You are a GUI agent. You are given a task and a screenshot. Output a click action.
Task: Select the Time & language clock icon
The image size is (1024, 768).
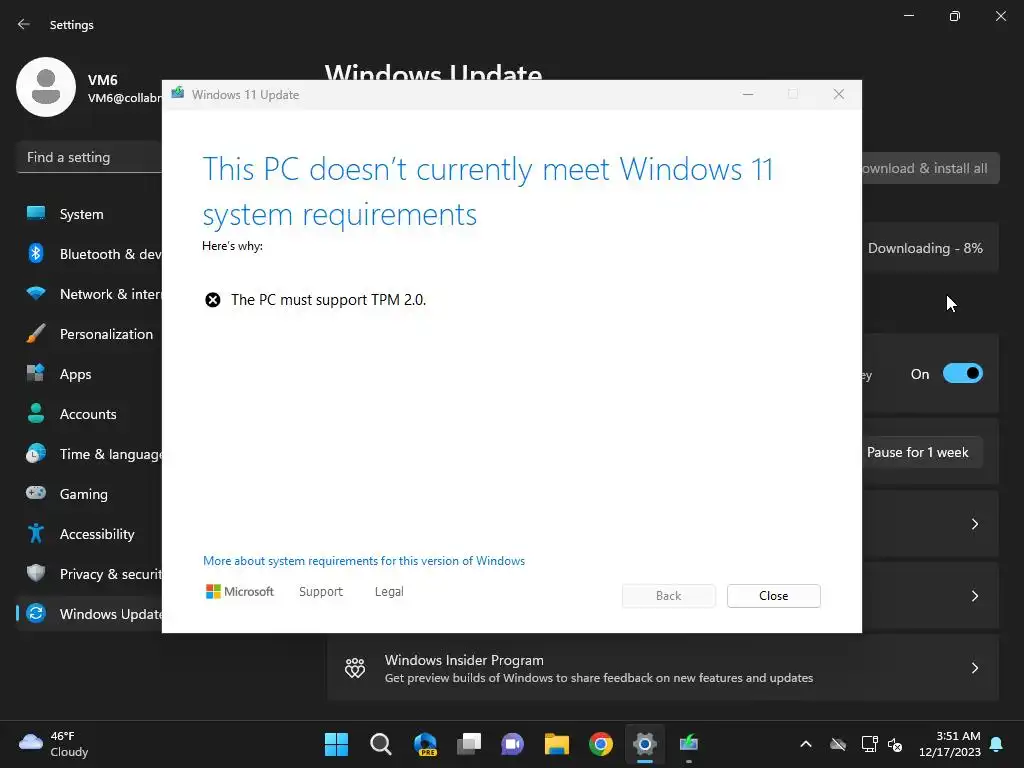point(36,453)
